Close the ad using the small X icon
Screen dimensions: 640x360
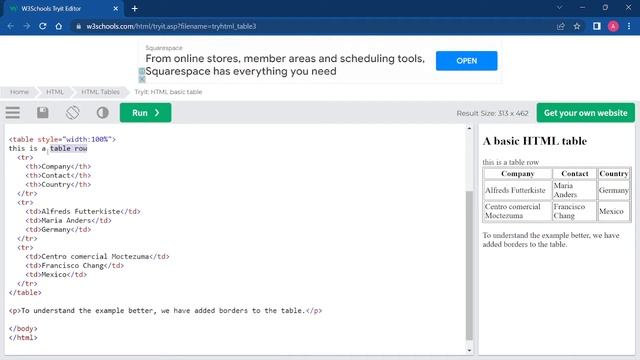[x=142, y=79]
